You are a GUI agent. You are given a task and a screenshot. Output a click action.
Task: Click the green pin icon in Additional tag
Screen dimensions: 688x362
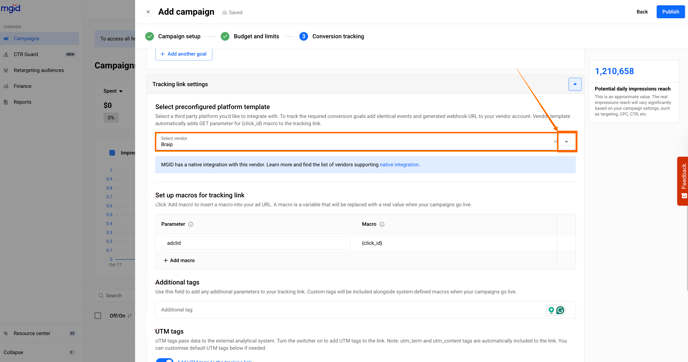pyautogui.click(x=551, y=310)
